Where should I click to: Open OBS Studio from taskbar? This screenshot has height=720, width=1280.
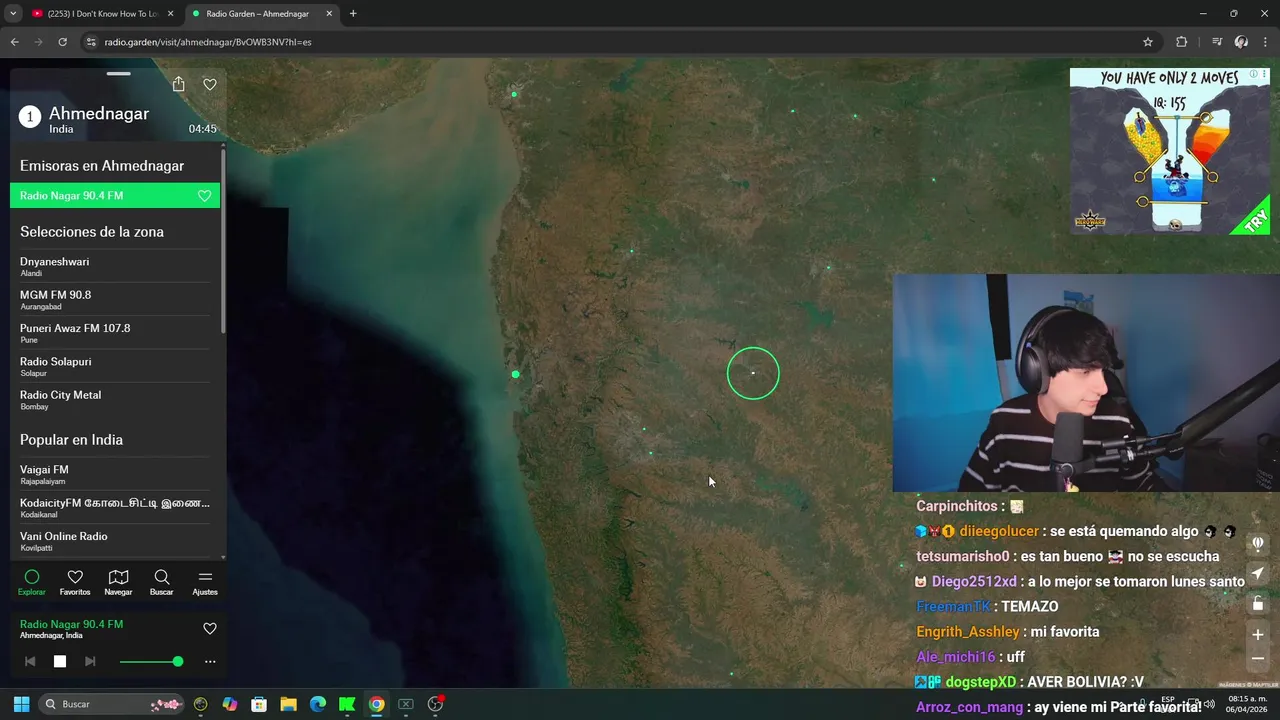(x=435, y=704)
